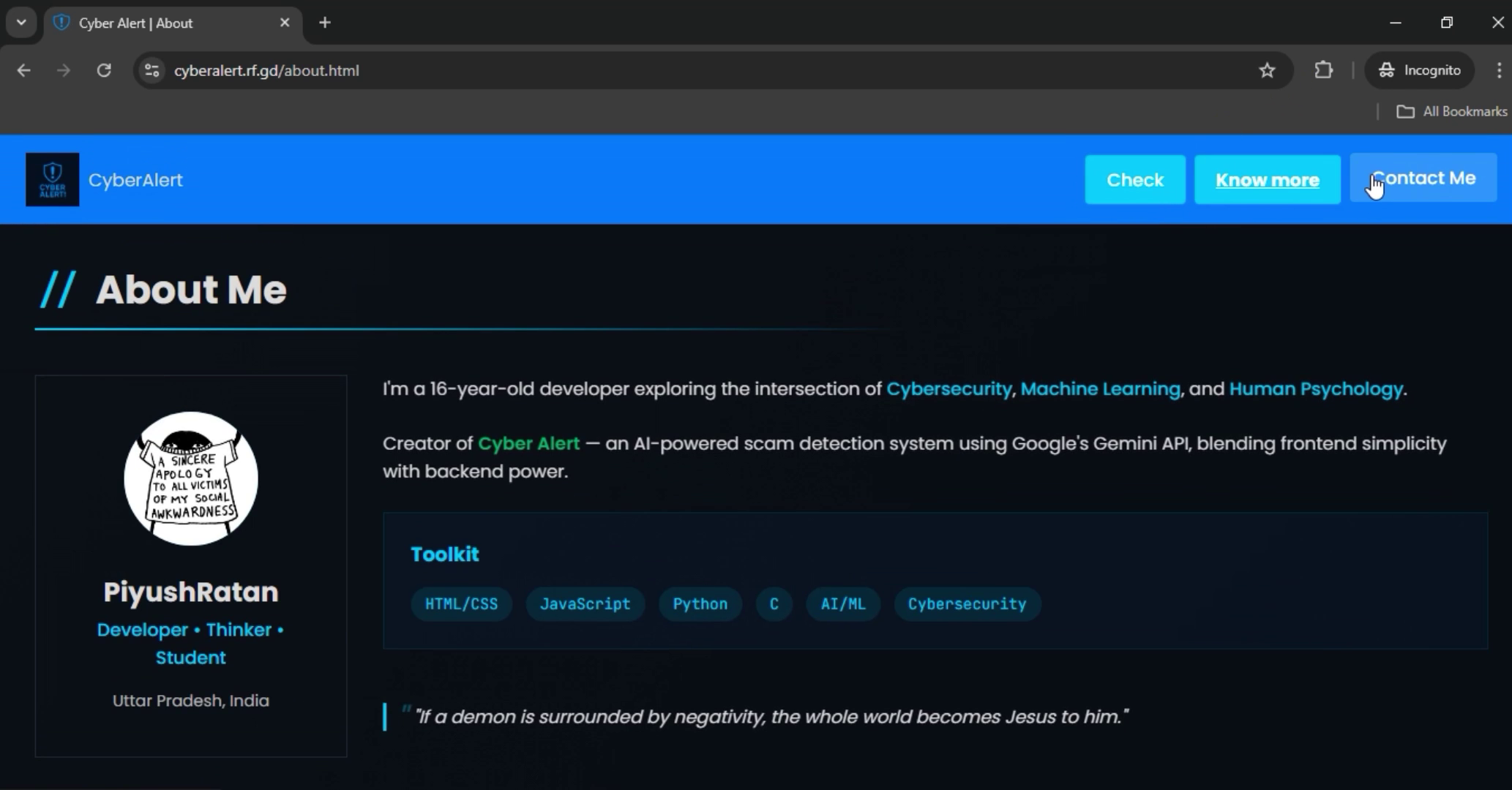Select the Python toolkit tag
This screenshot has width=1512, height=790.
(700, 604)
